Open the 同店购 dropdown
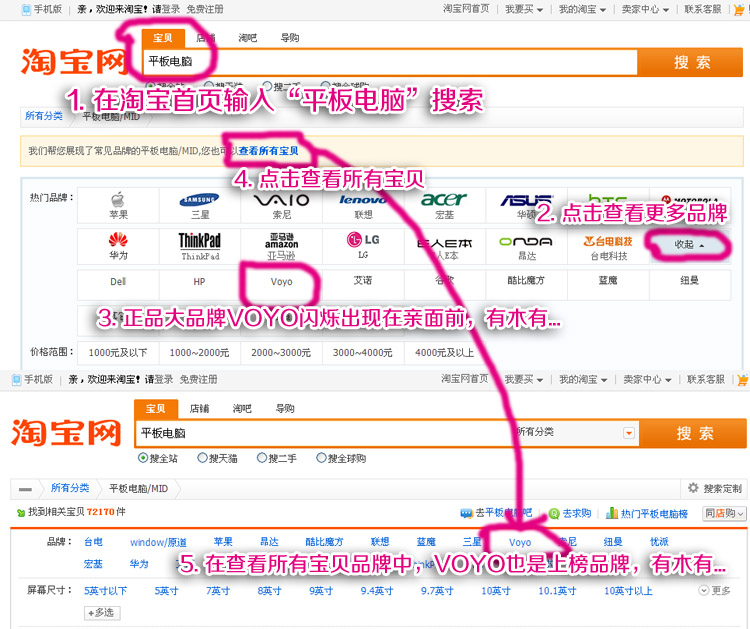 tap(725, 513)
